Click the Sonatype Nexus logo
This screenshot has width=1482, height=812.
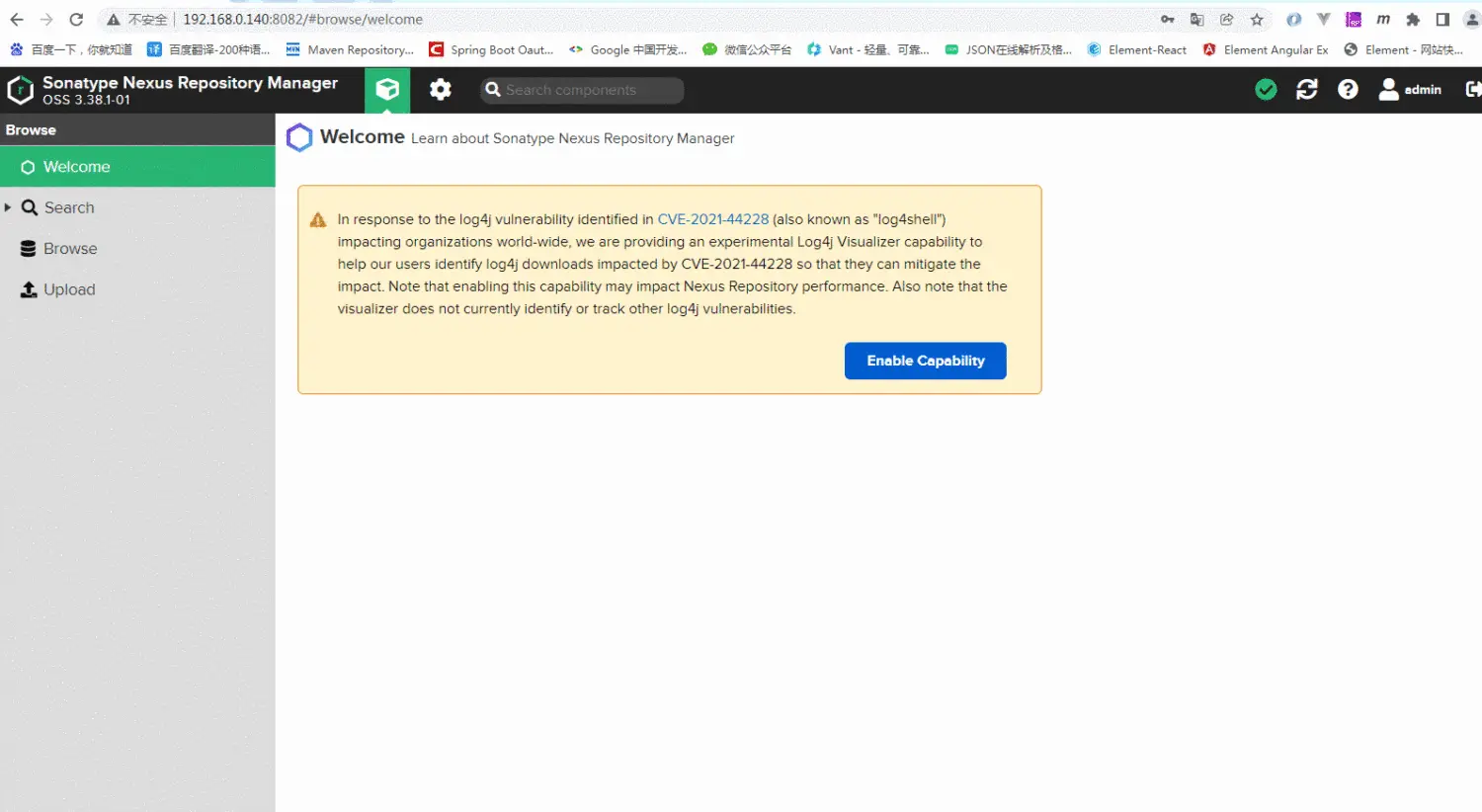click(x=21, y=90)
